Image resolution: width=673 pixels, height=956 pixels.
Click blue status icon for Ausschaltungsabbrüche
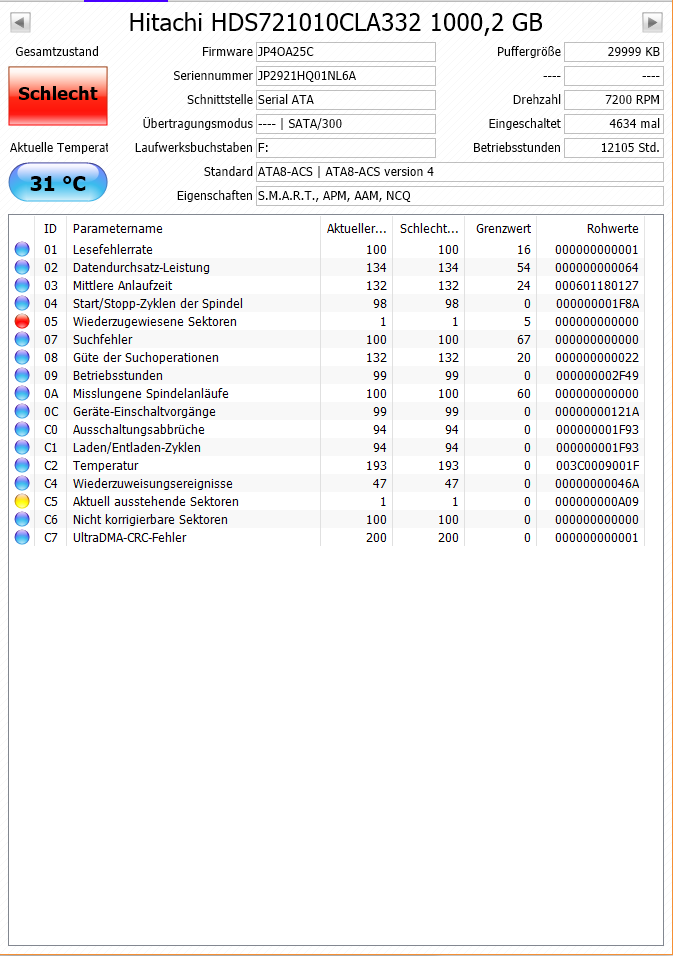point(22,429)
